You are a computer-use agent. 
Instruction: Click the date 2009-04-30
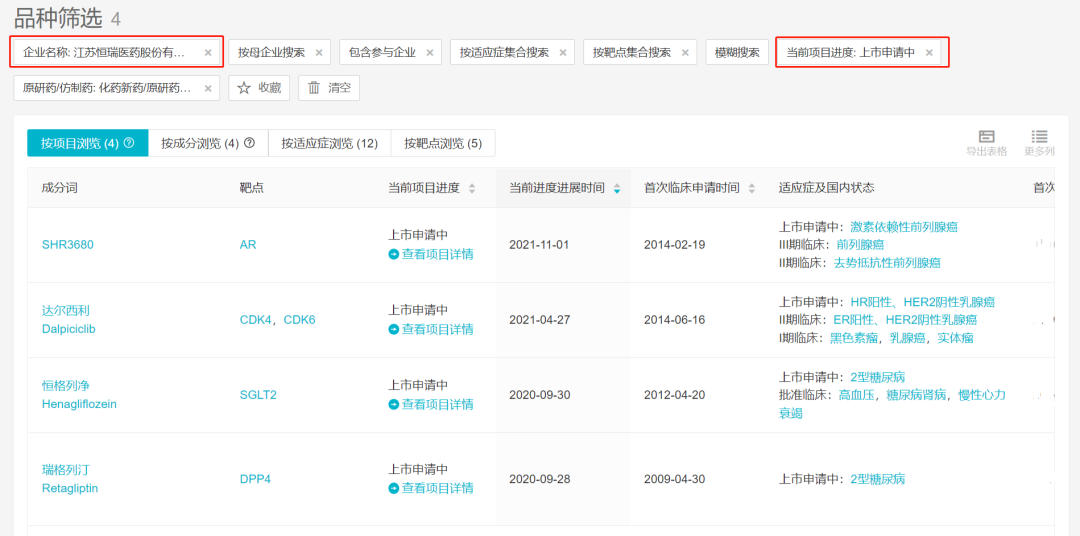tap(674, 479)
